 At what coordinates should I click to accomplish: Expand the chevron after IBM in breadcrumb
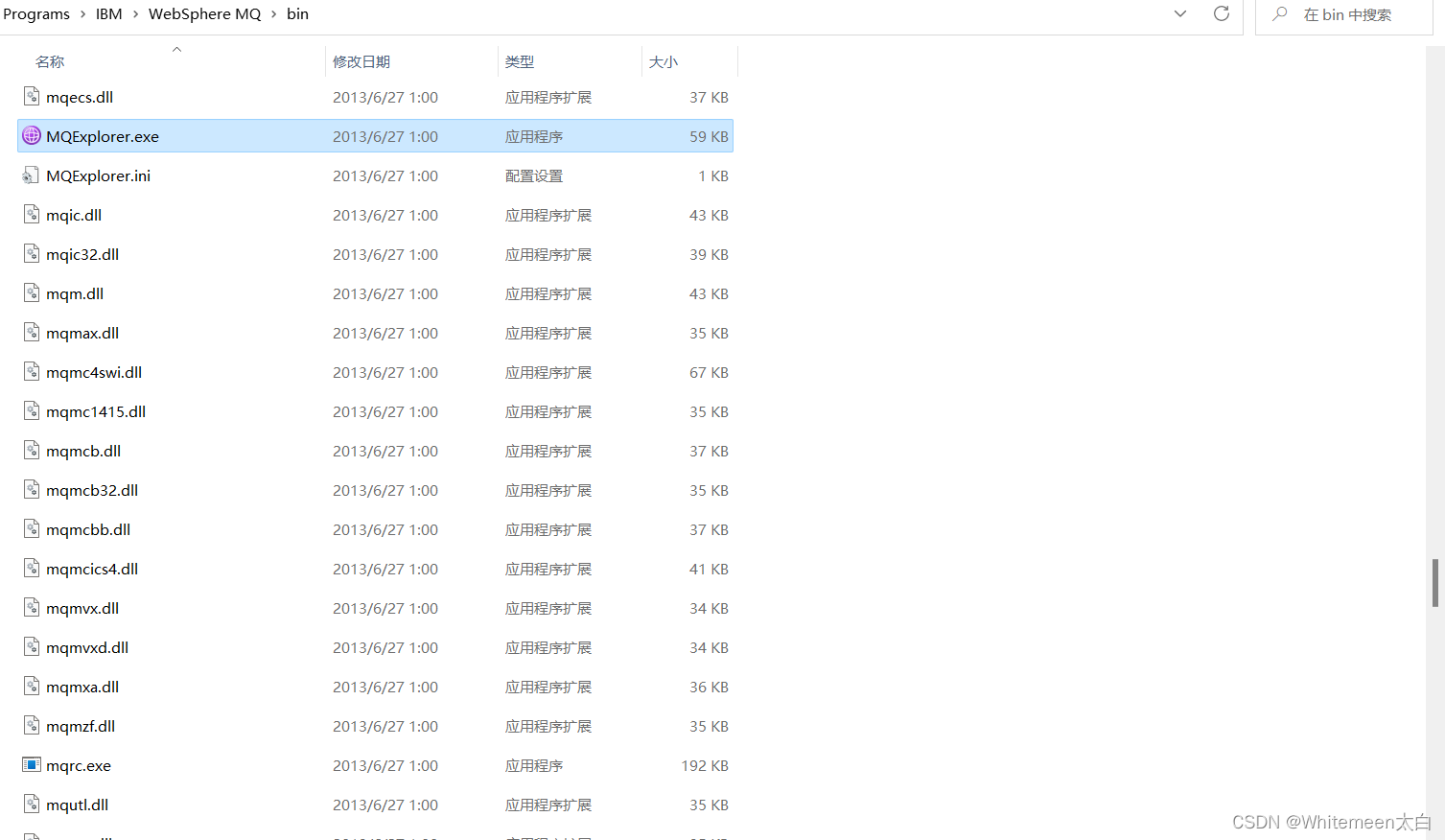(x=135, y=14)
